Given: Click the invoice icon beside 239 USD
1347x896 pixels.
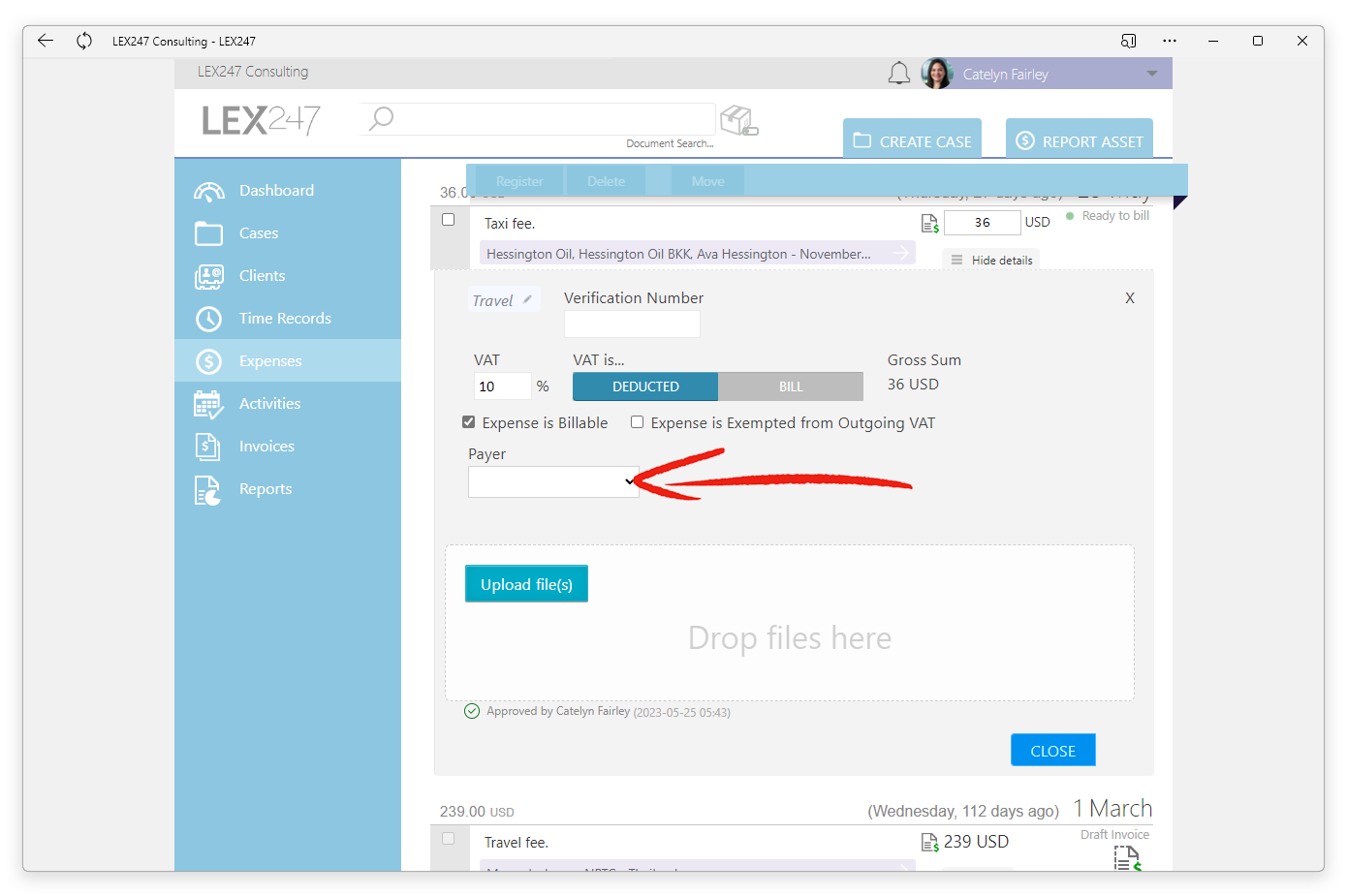Looking at the screenshot, I should click(x=930, y=843).
